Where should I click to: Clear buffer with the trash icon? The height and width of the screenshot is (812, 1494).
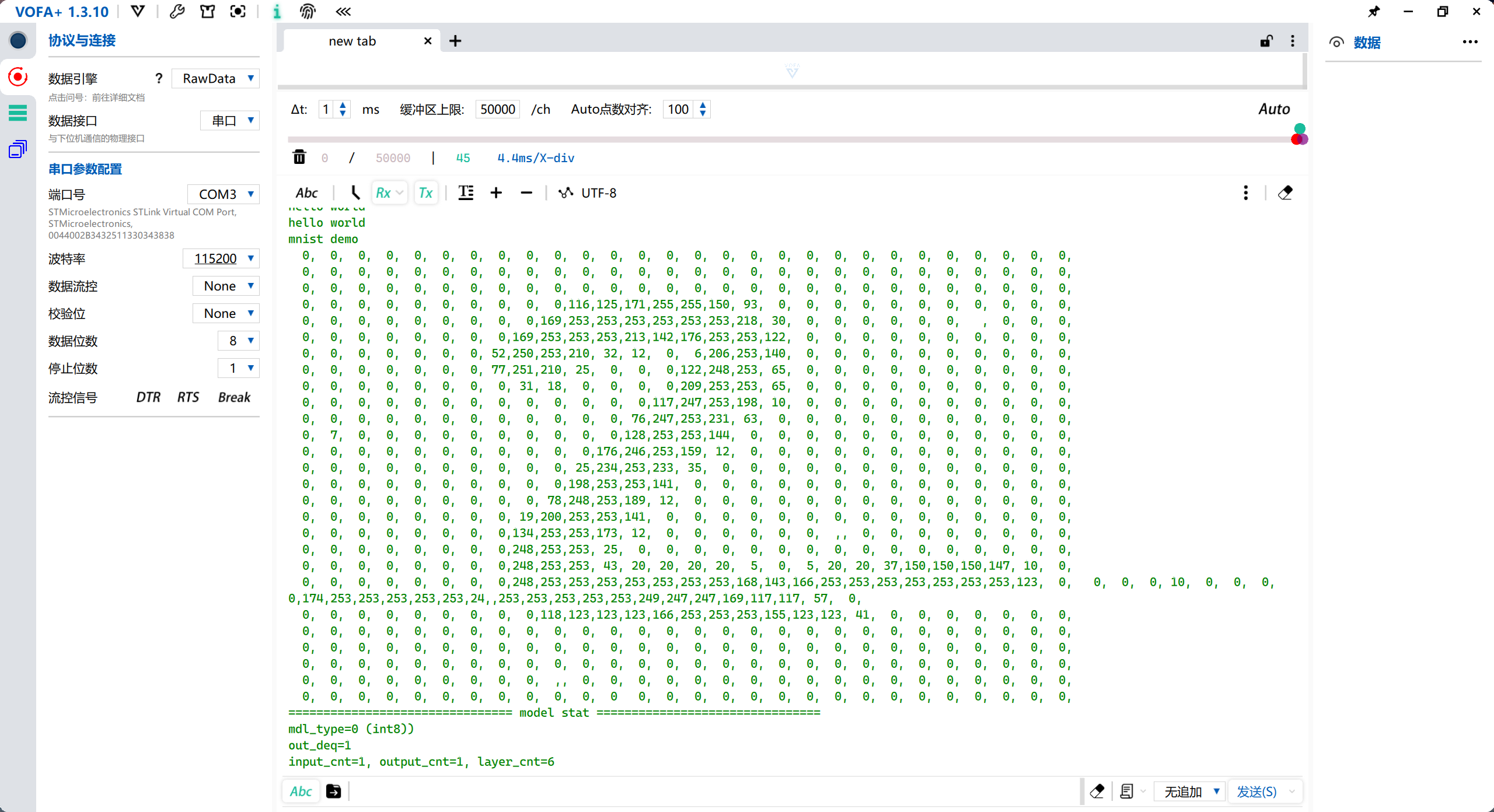[299, 157]
